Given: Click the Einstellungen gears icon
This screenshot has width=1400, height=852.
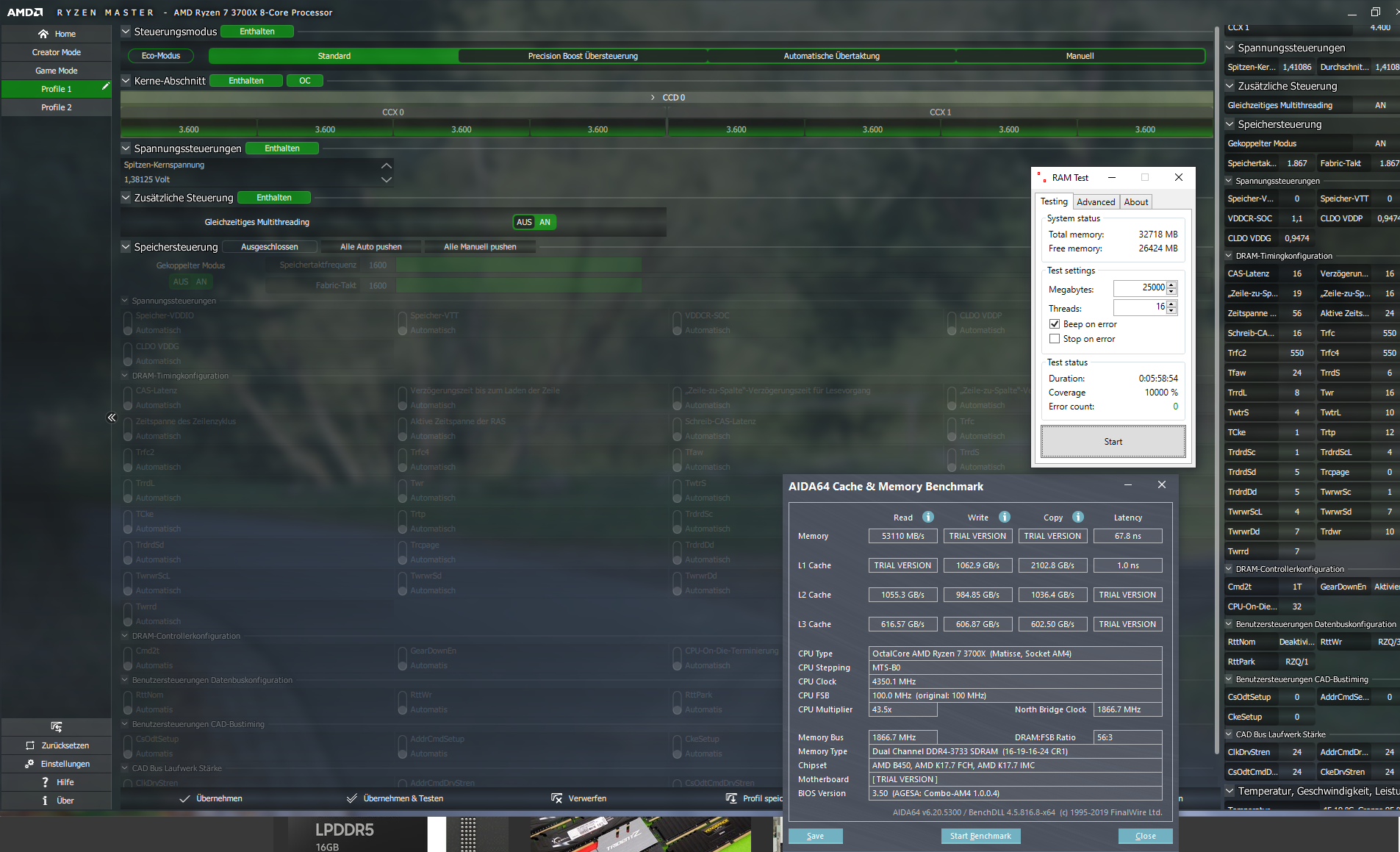Looking at the screenshot, I should pyautogui.click(x=29, y=764).
